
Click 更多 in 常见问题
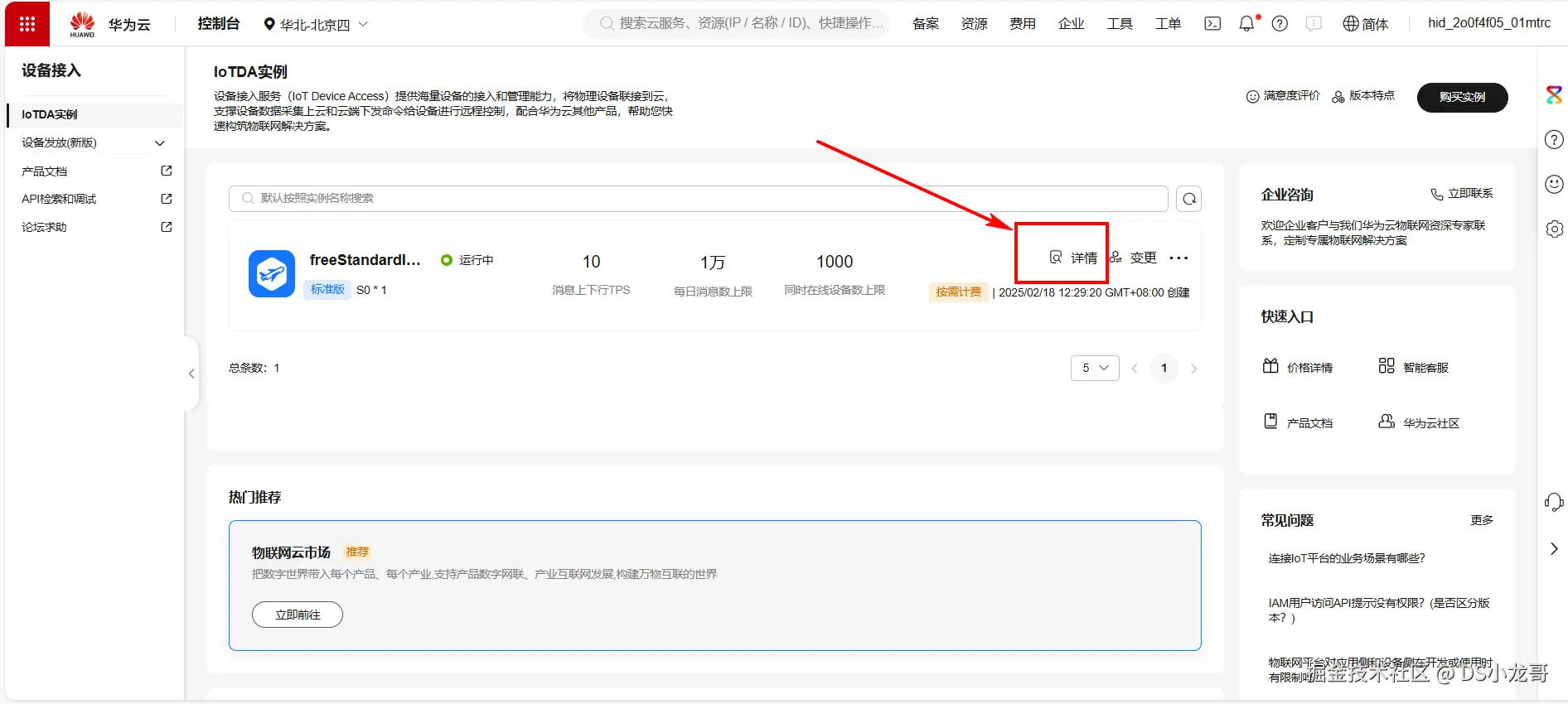pyautogui.click(x=1482, y=520)
